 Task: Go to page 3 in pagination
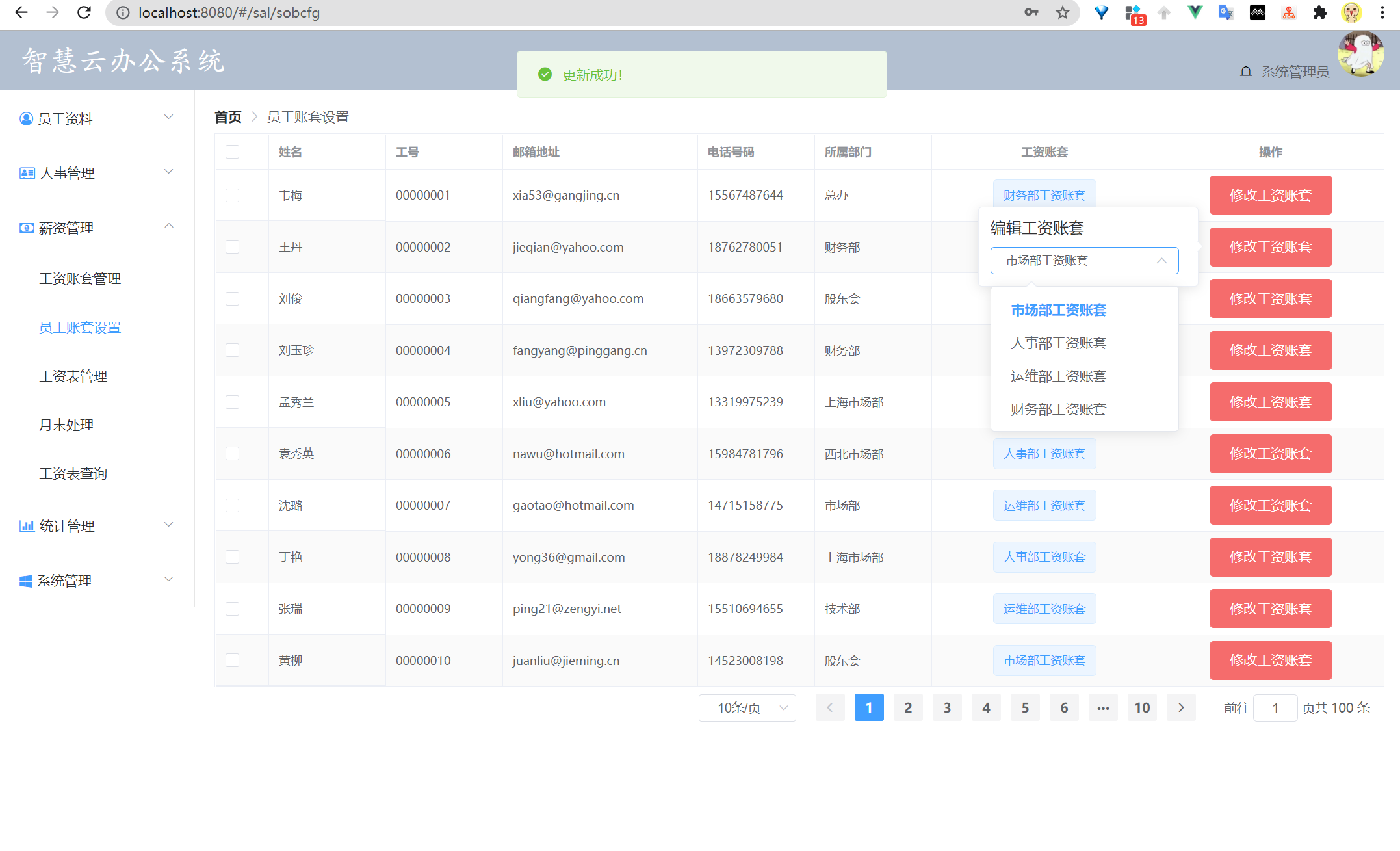point(947,707)
